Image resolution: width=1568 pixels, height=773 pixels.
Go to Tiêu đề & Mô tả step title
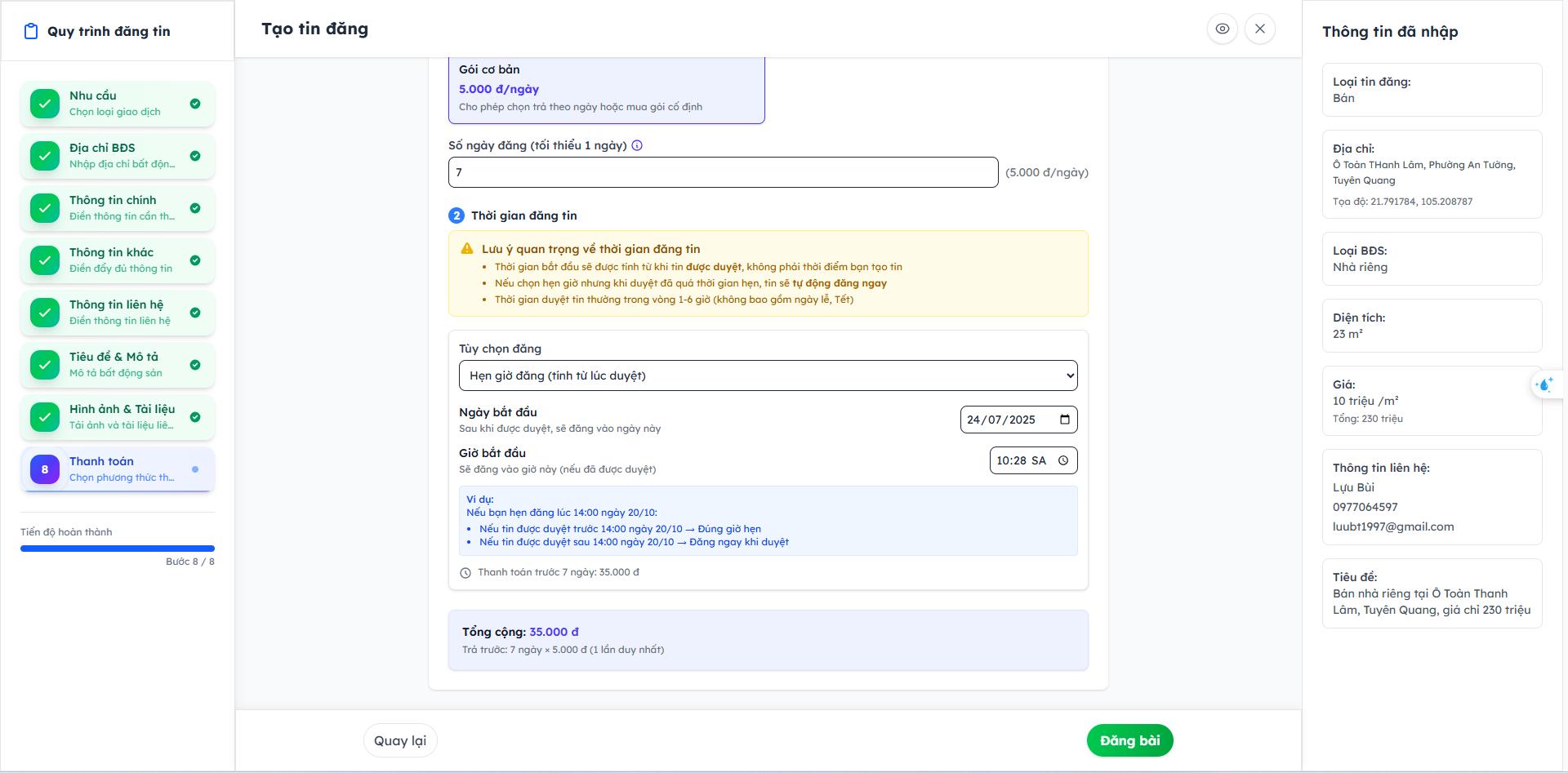point(114,357)
